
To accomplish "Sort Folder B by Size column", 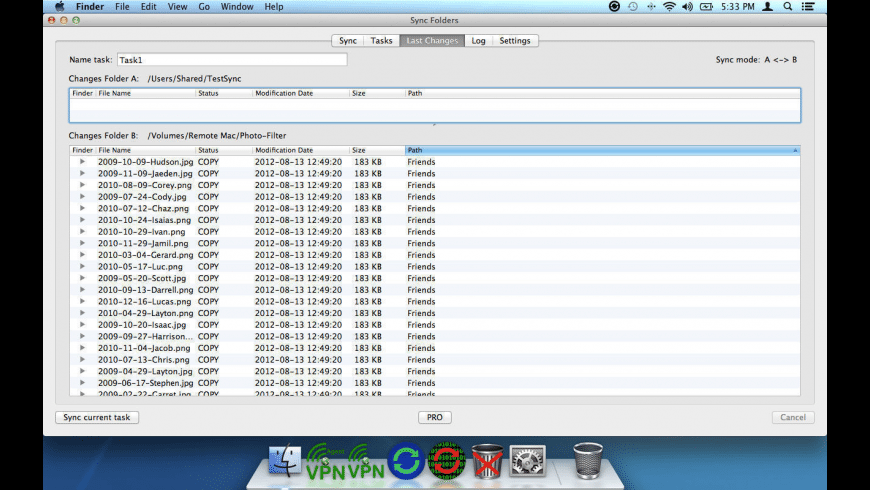I will [x=377, y=150].
